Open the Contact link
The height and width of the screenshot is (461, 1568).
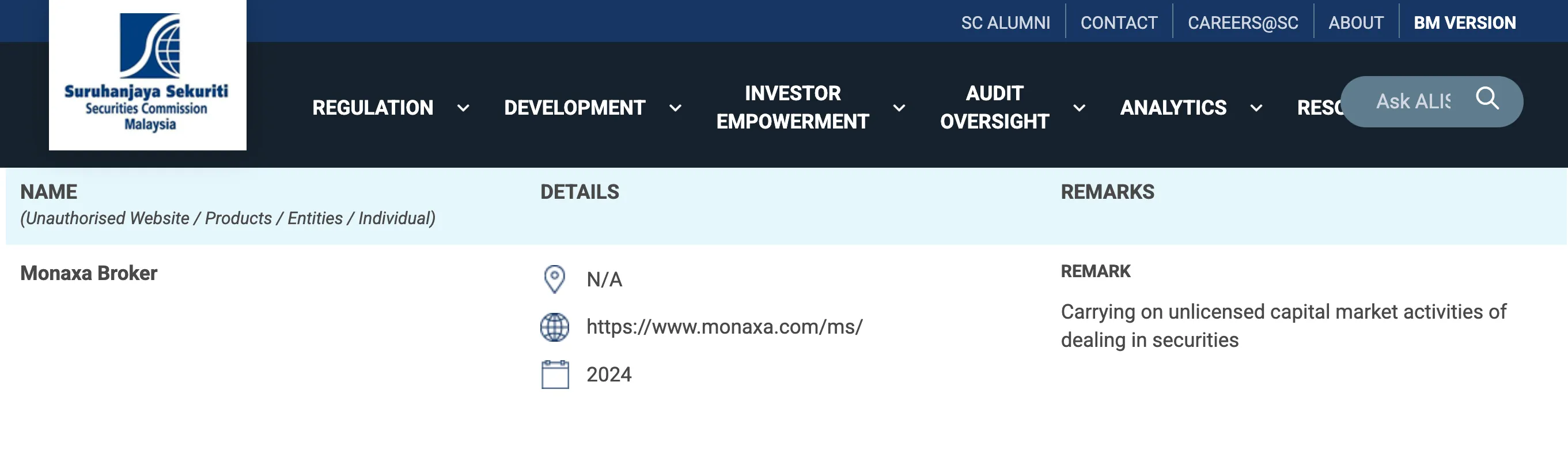click(x=1119, y=22)
